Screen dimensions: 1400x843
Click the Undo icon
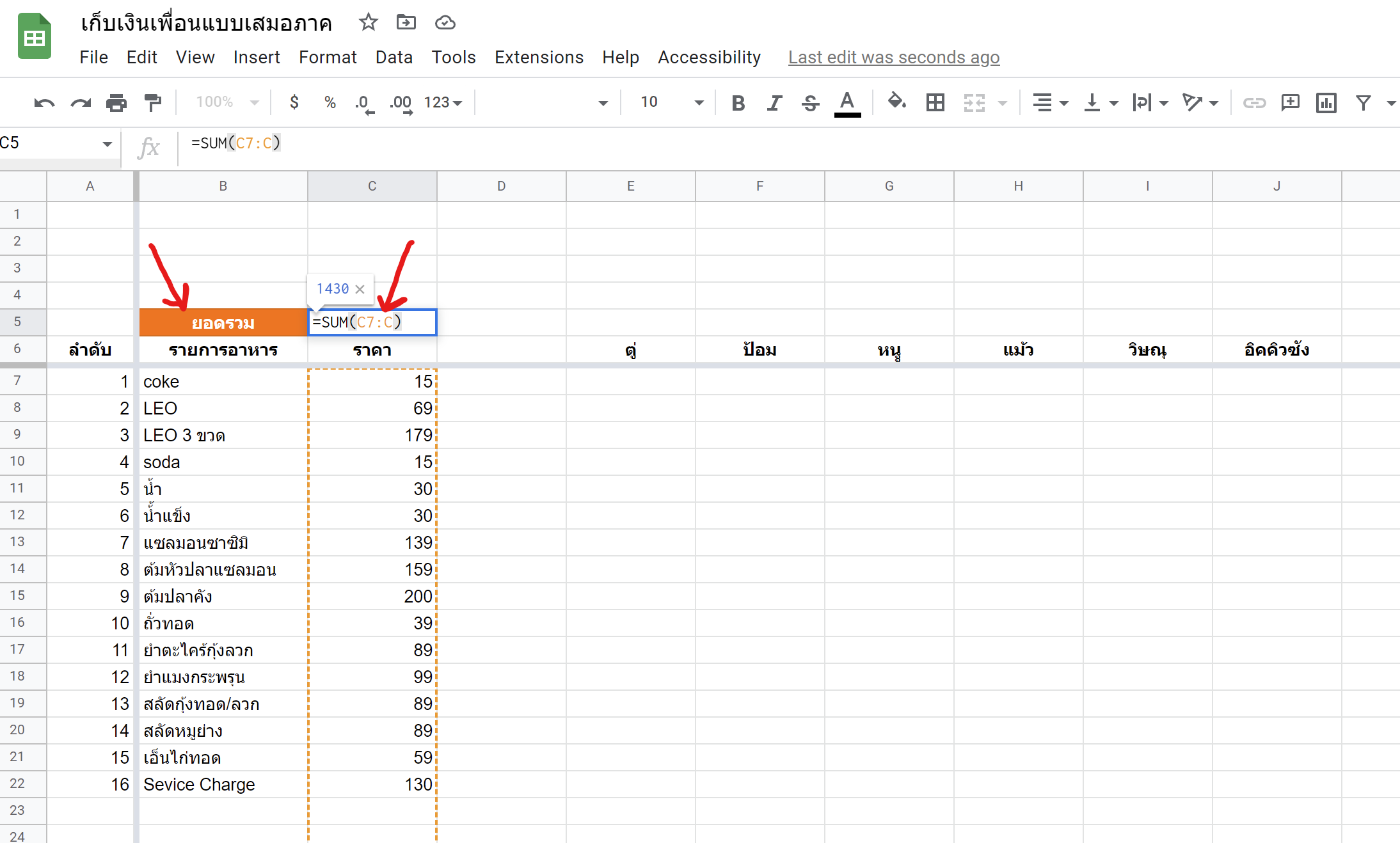[x=44, y=102]
